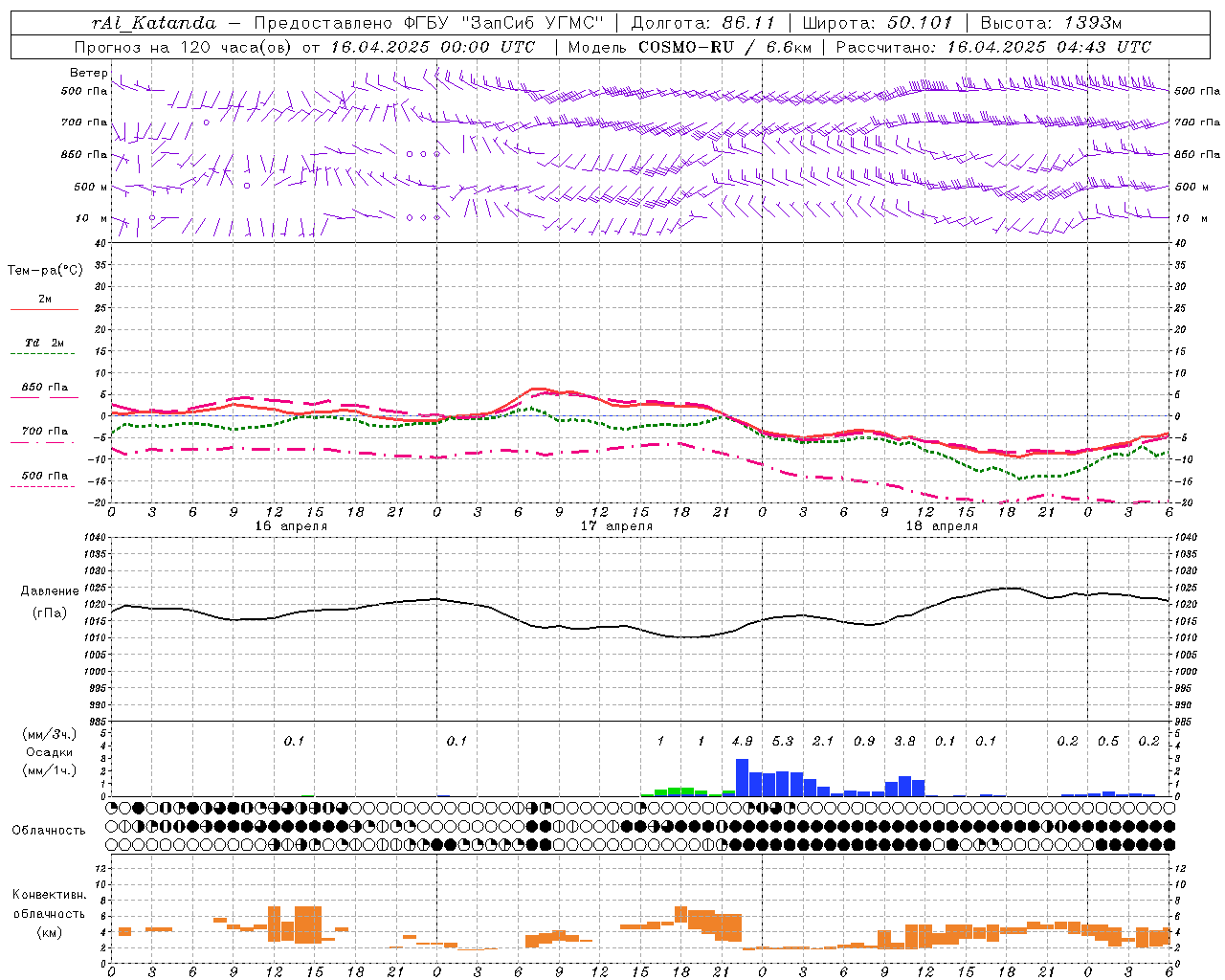Click the '(мм/3ч.)' precipitation unit label
Screen dimensions: 1225x980
50,734
